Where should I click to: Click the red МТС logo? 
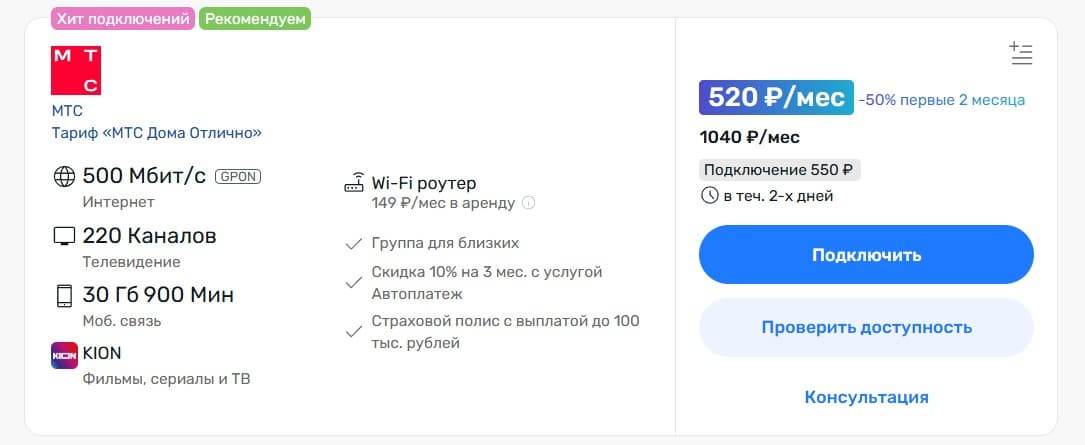[76, 71]
